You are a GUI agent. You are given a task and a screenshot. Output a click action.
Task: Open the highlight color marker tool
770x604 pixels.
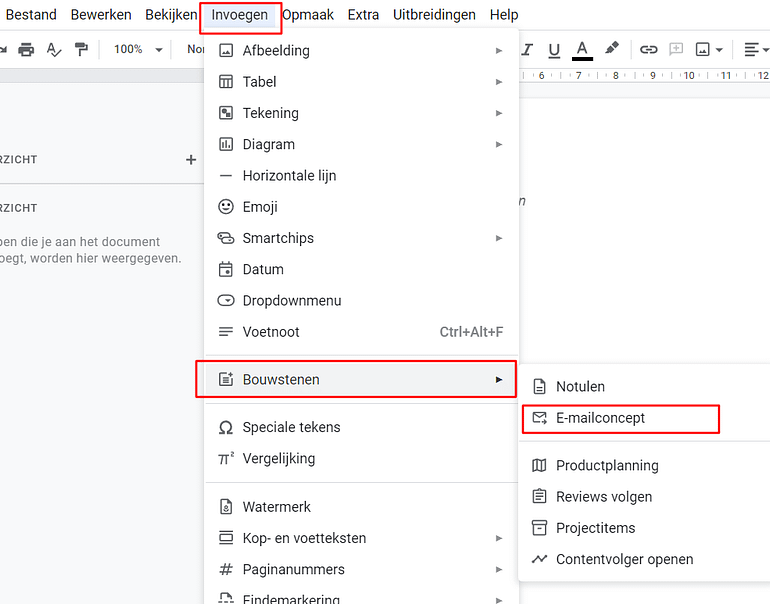611,49
